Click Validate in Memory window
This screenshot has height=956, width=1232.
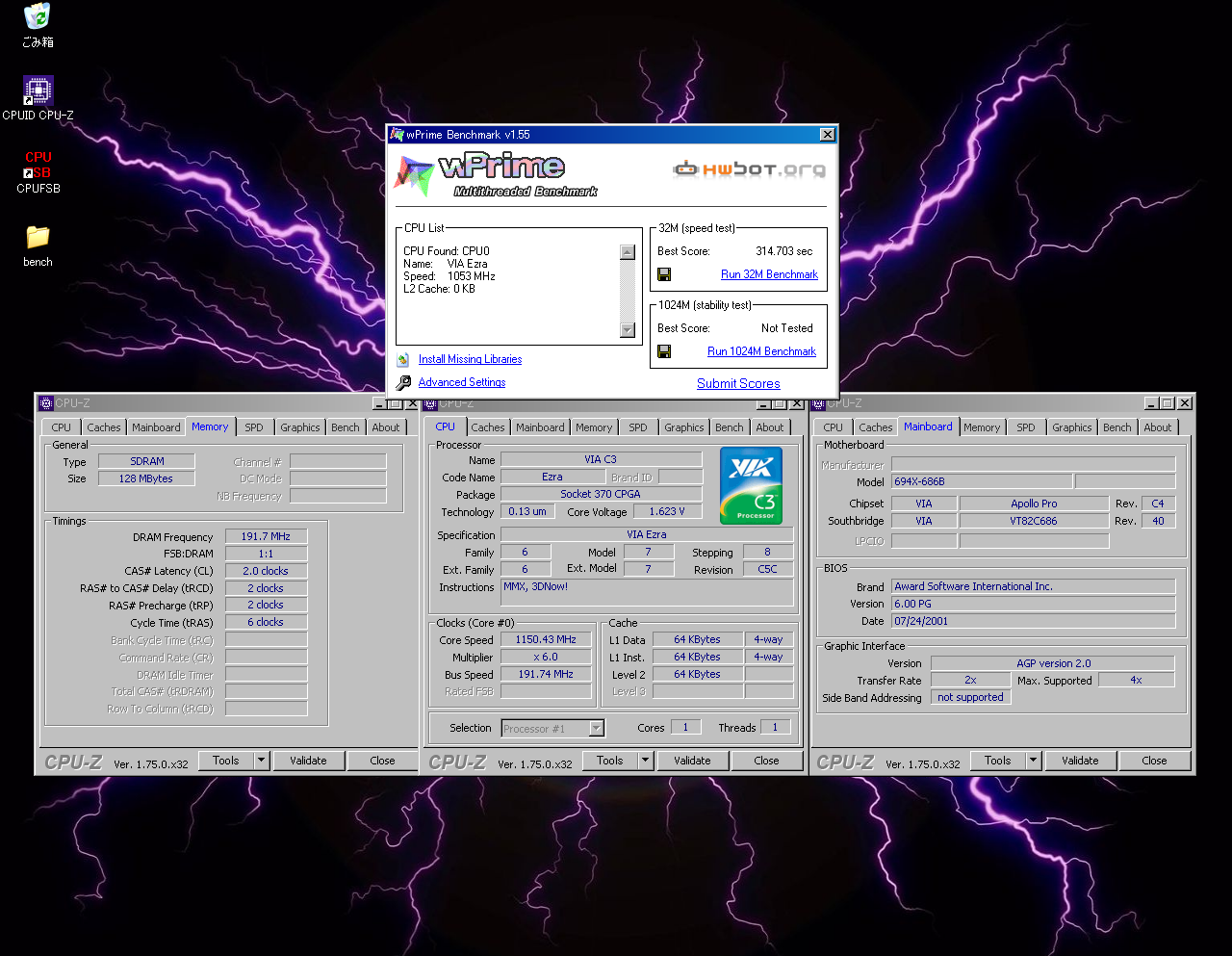point(308,761)
